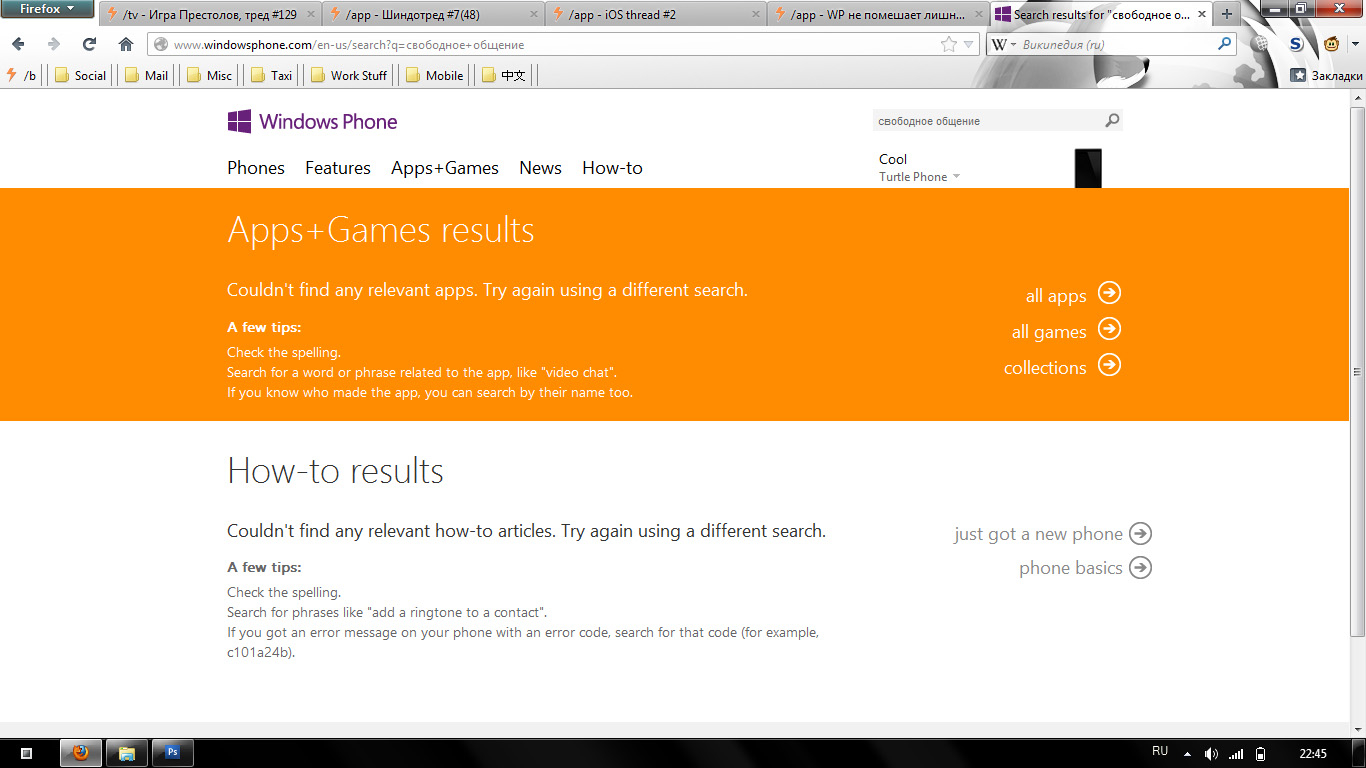Click the arrow icon beside all apps
Screen dimensions: 1366x768
[x=1109, y=293]
